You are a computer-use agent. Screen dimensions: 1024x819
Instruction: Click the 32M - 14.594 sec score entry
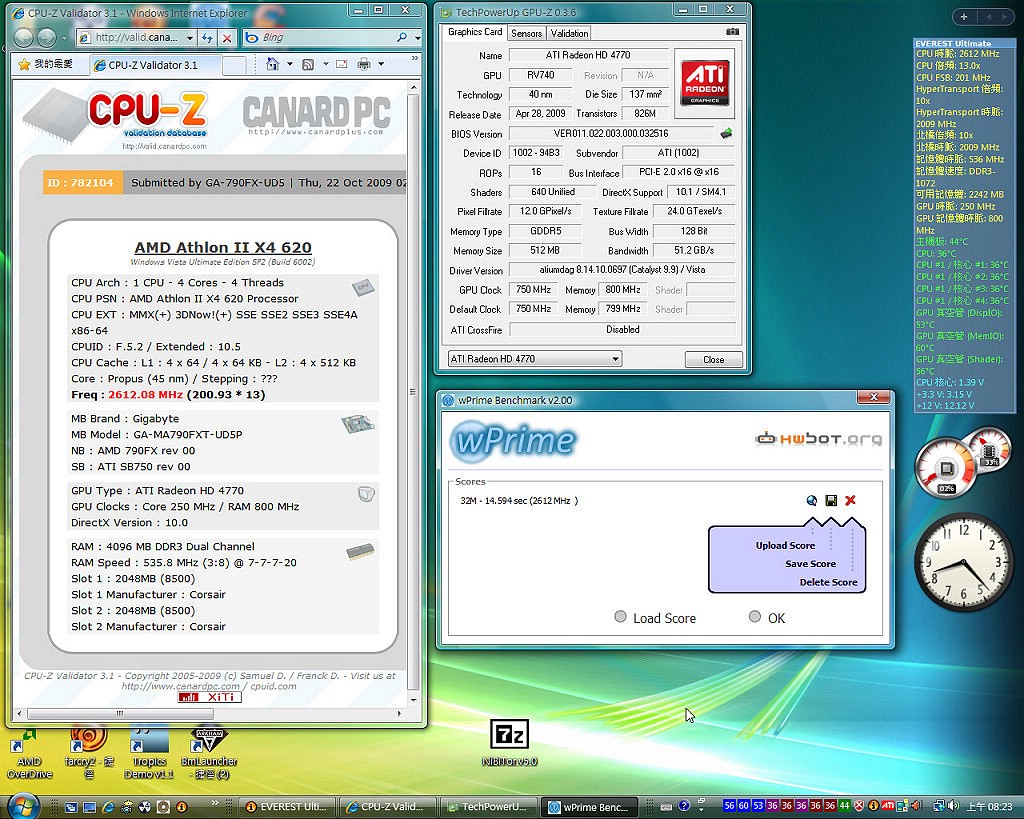519,500
